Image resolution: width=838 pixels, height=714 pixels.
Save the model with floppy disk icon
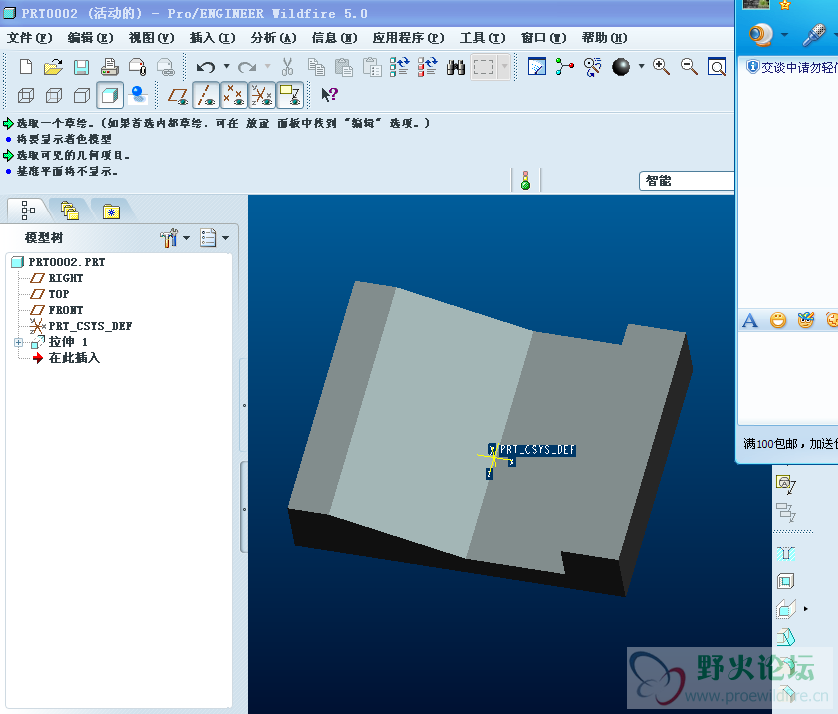[81, 67]
